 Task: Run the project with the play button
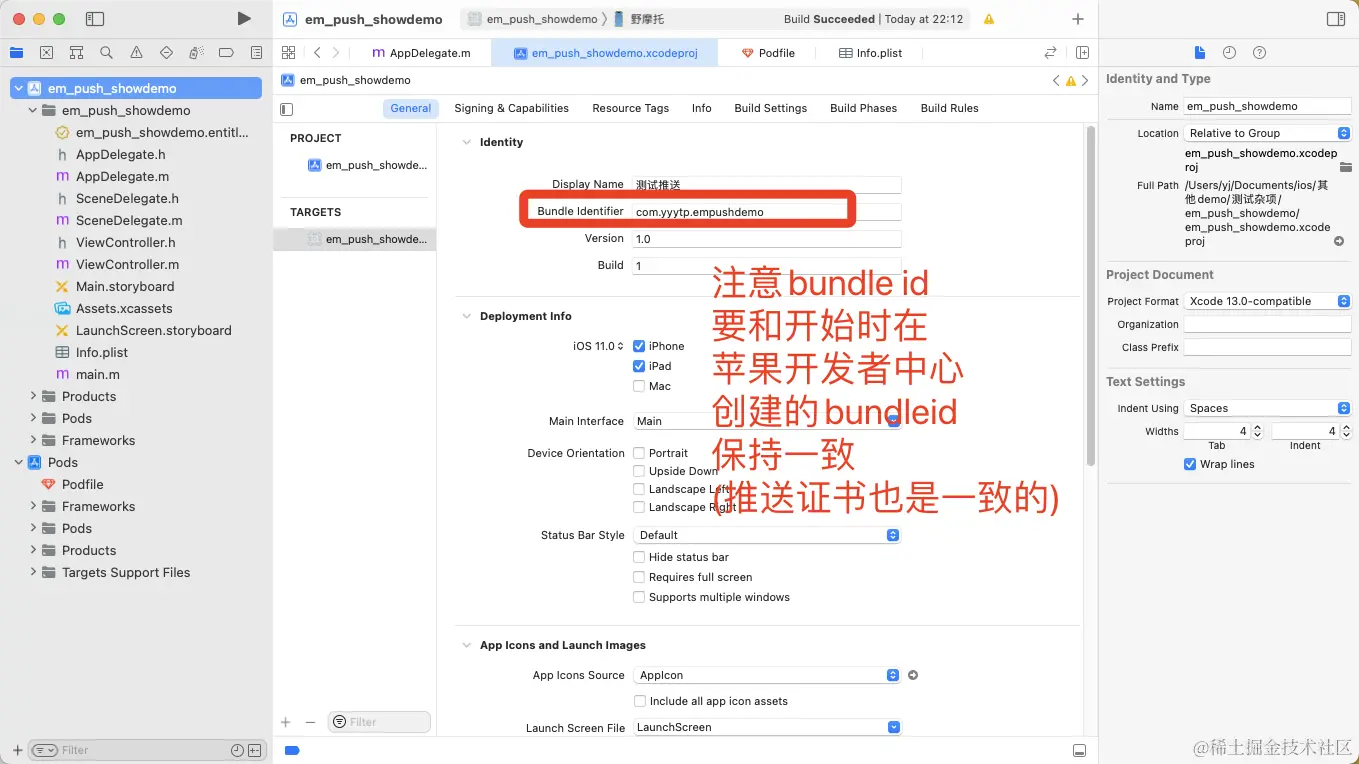pyautogui.click(x=244, y=18)
